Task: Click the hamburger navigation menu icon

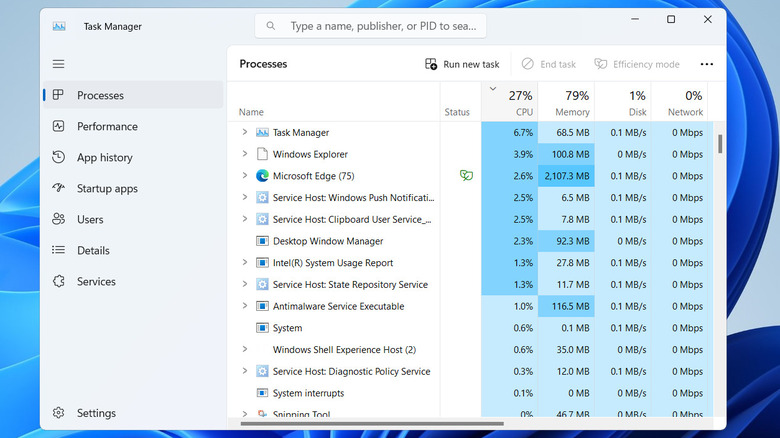Action: [x=59, y=64]
